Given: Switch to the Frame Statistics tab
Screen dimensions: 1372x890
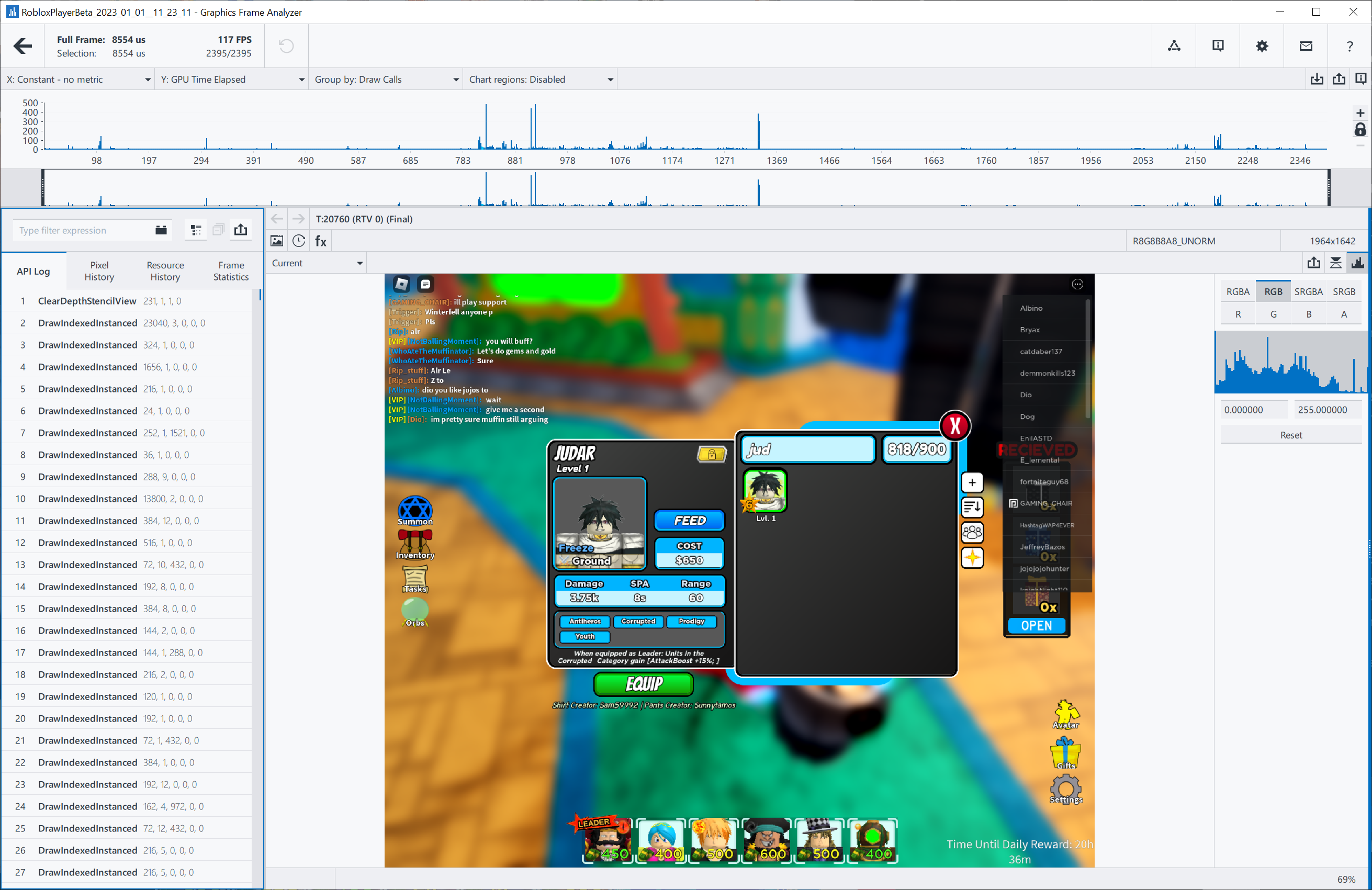Looking at the screenshot, I should pos(231,271).
